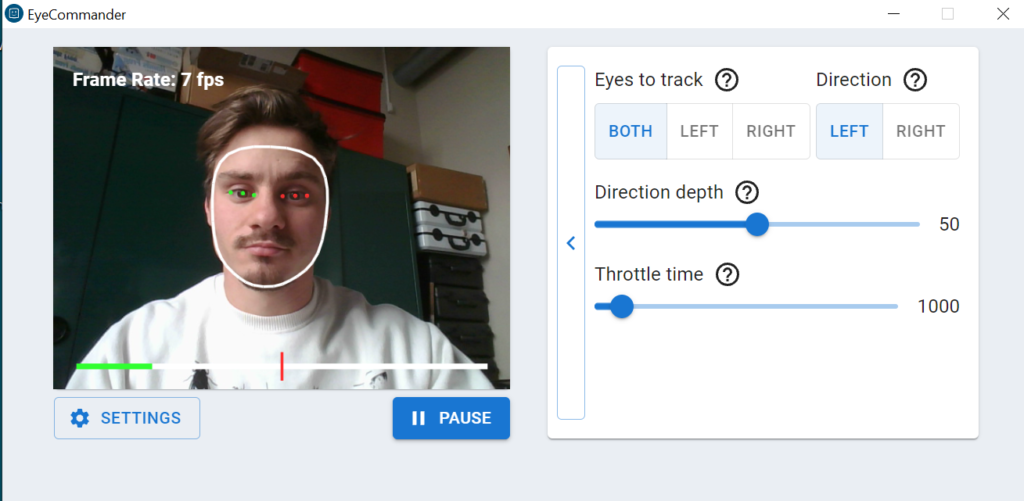Track only the LEFT eye
Screen dimensions: 1024x501
699,131
